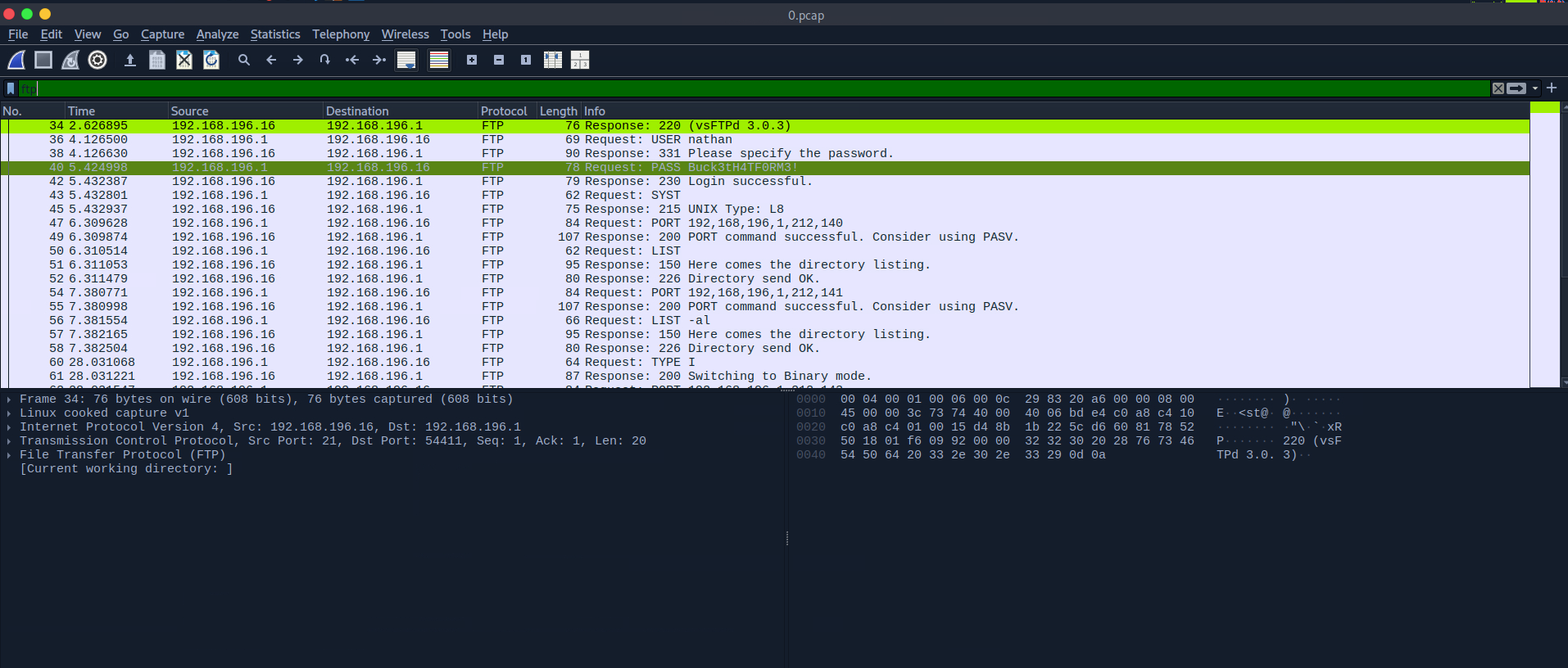Add a display filter button with plus
Screen dimensions: 1568x668
tap(1552, 88)
